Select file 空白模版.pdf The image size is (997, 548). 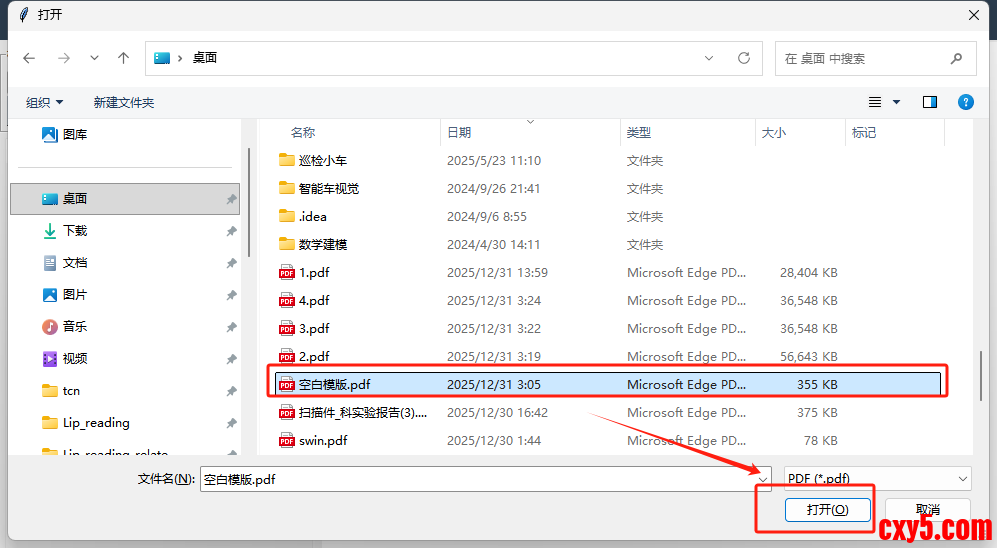(x=607, y=384)
